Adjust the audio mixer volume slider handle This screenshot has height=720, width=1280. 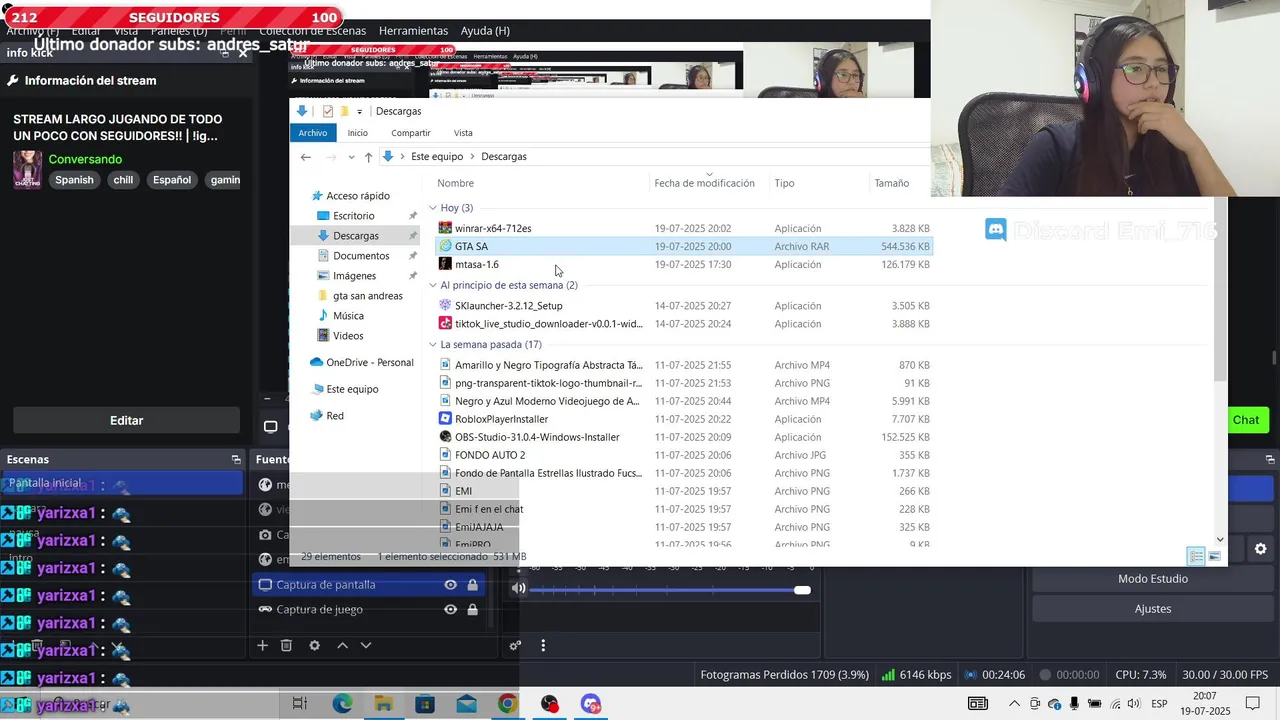tap(802, 590)
